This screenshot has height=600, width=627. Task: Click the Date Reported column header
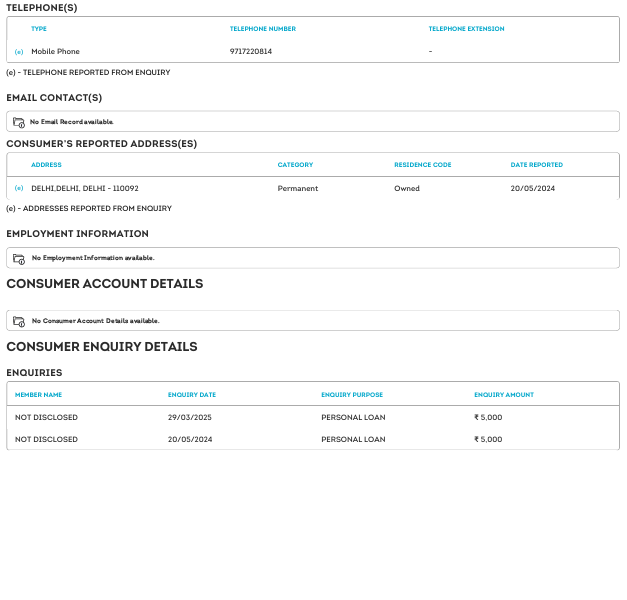(x=536, y=165)
